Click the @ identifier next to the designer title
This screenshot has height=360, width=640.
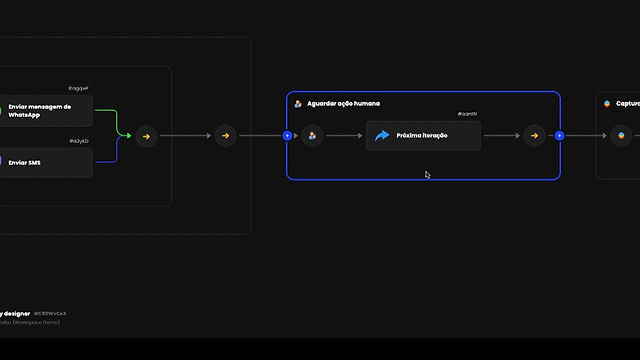(50, 313)
